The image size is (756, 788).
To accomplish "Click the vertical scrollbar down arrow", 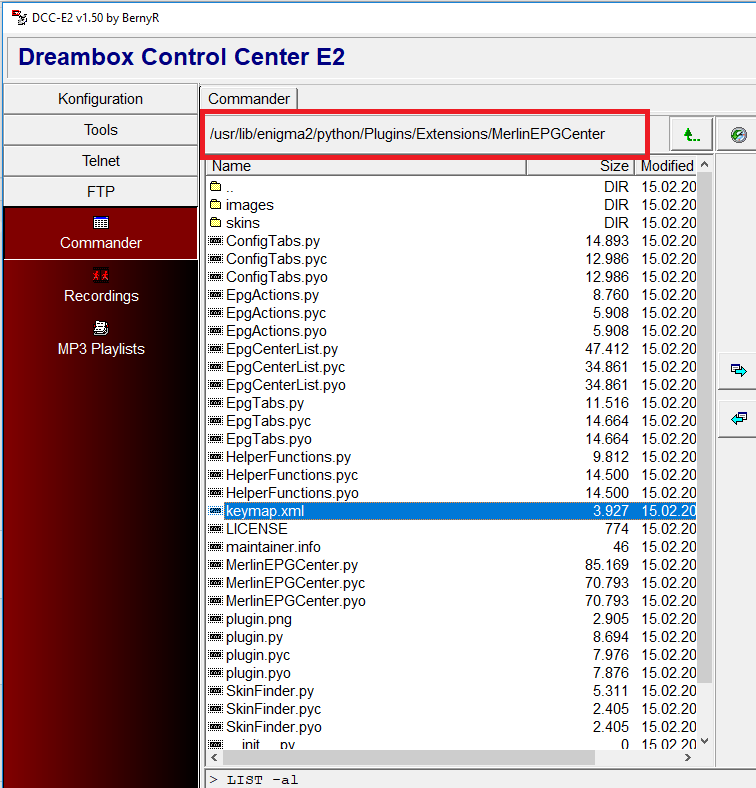I will (704, 741).
